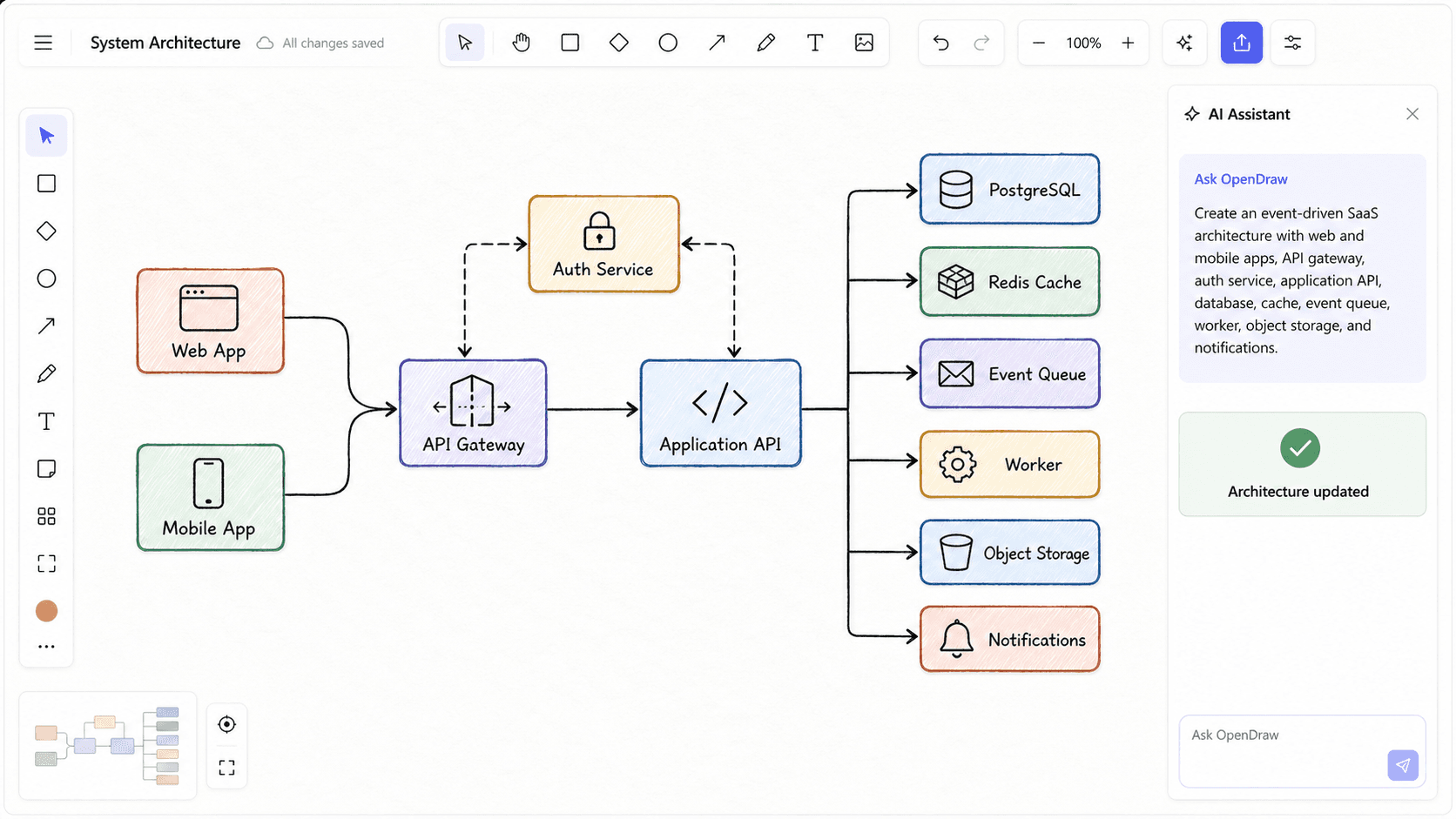
Task: Undo the last action
Action: 941,43
